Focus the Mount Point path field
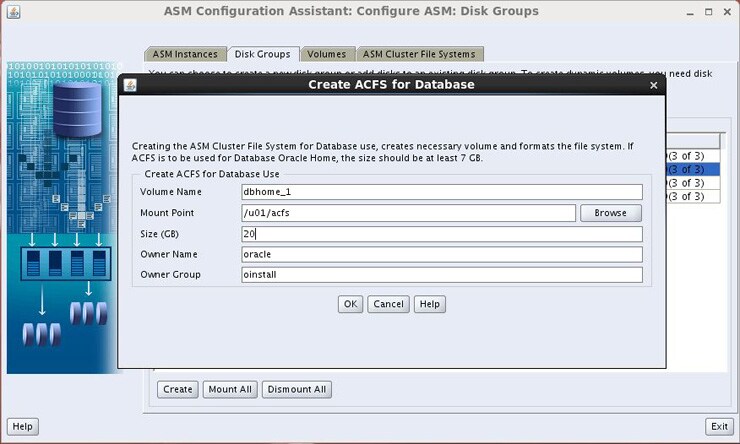The width and height of the screenshot is (740, 444). click(408, 213)
